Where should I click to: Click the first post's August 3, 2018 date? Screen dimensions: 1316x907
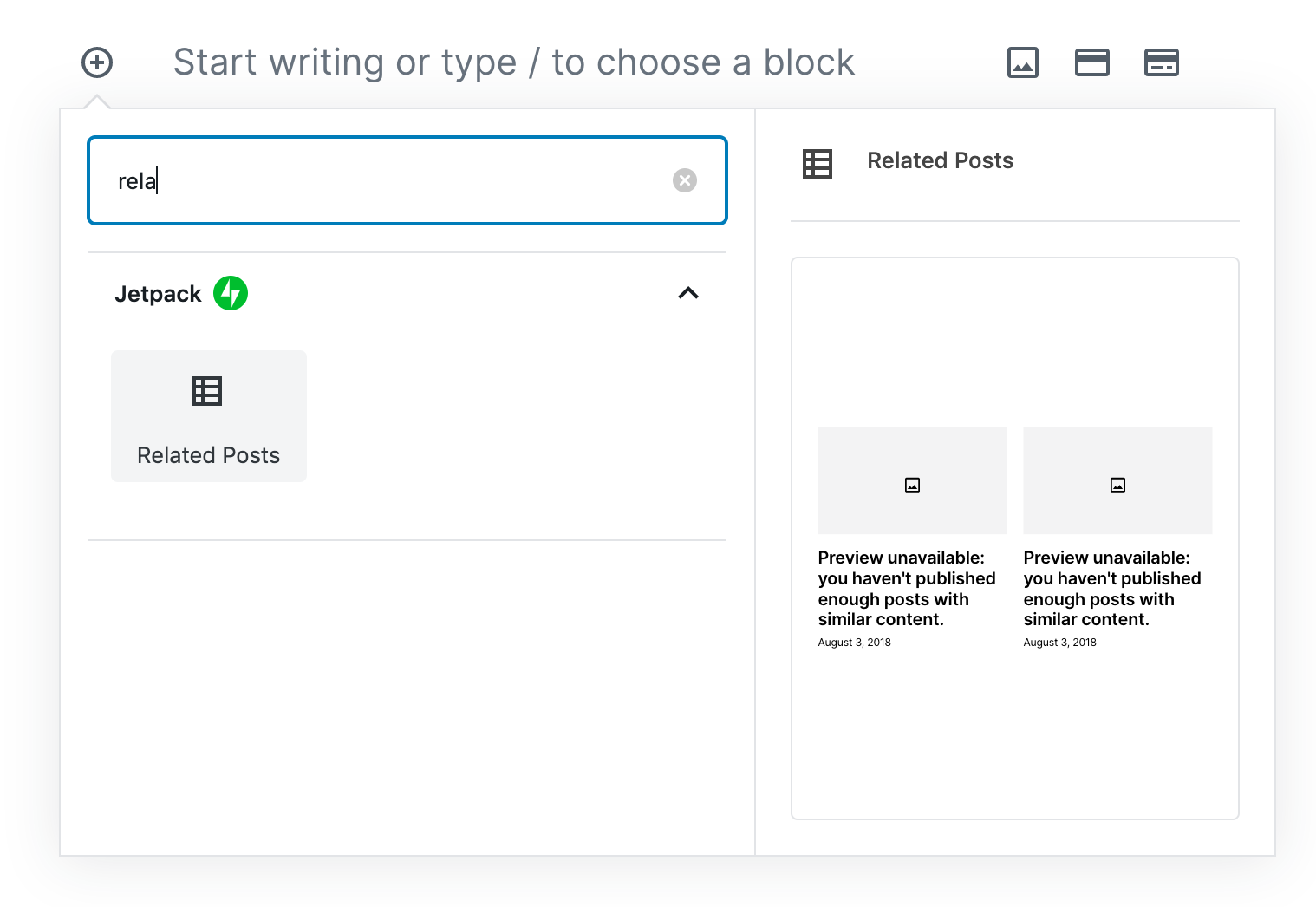click(854, 643)
